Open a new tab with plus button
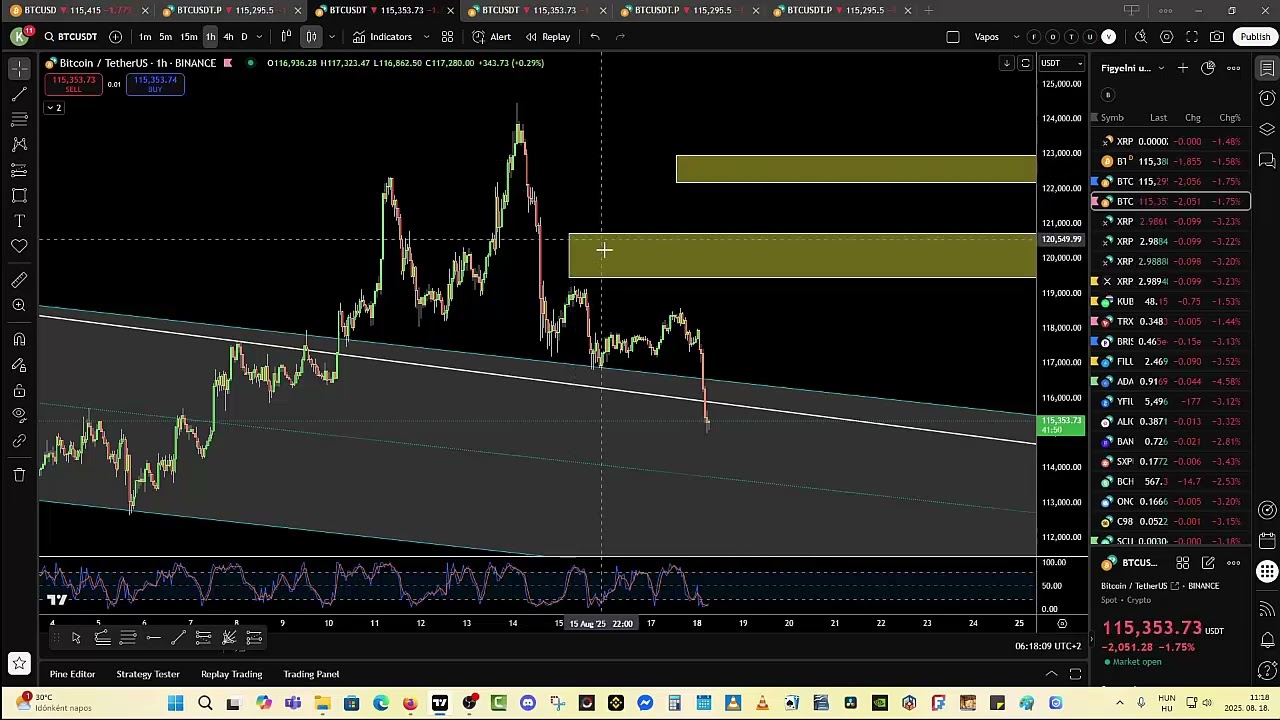Image resolution: width=1280 pixels, height=720 pixels. 929,10
